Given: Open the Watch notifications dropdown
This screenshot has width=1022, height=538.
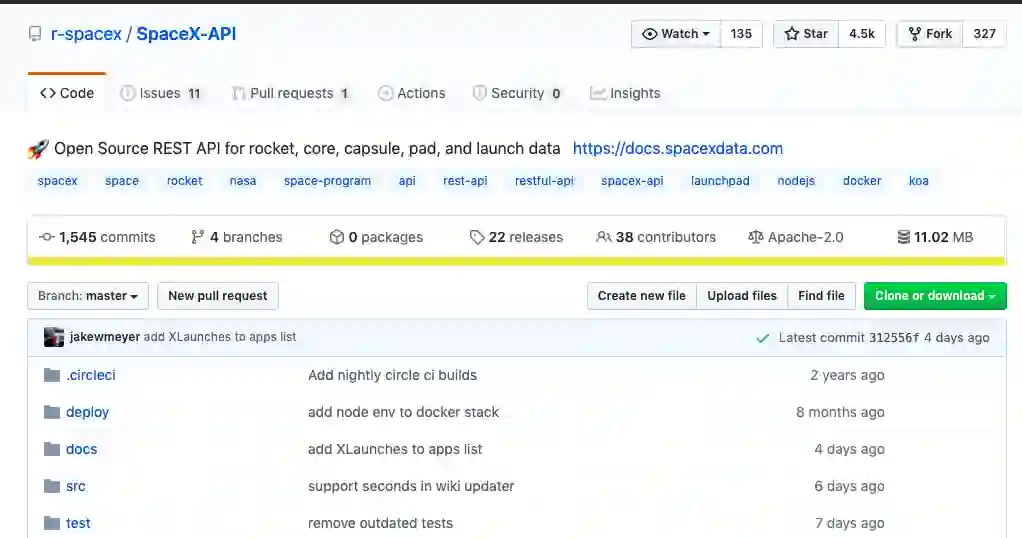Looking at the screenshot, I should tap(676, 34).
